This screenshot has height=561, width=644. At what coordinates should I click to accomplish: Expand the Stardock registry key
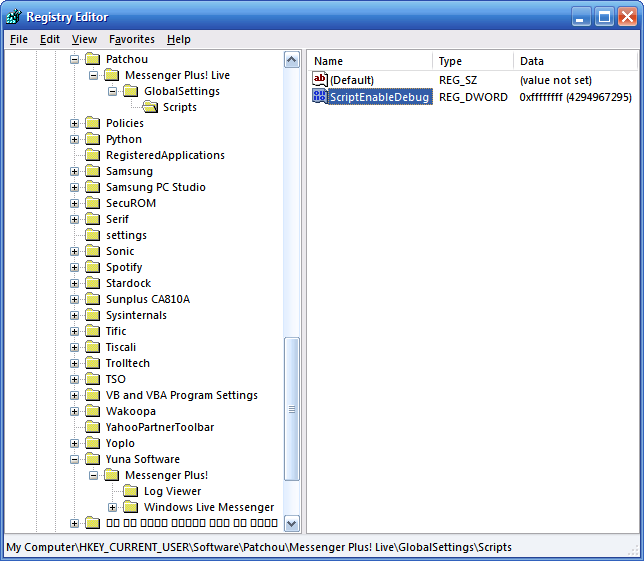pyautogui.click(x=75, y=283)
